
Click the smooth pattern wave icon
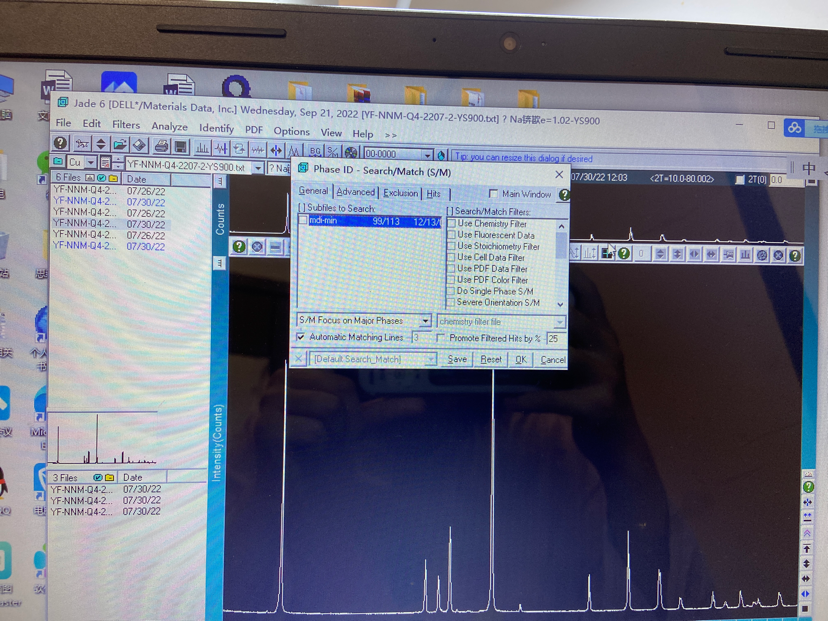coord(258,150)
